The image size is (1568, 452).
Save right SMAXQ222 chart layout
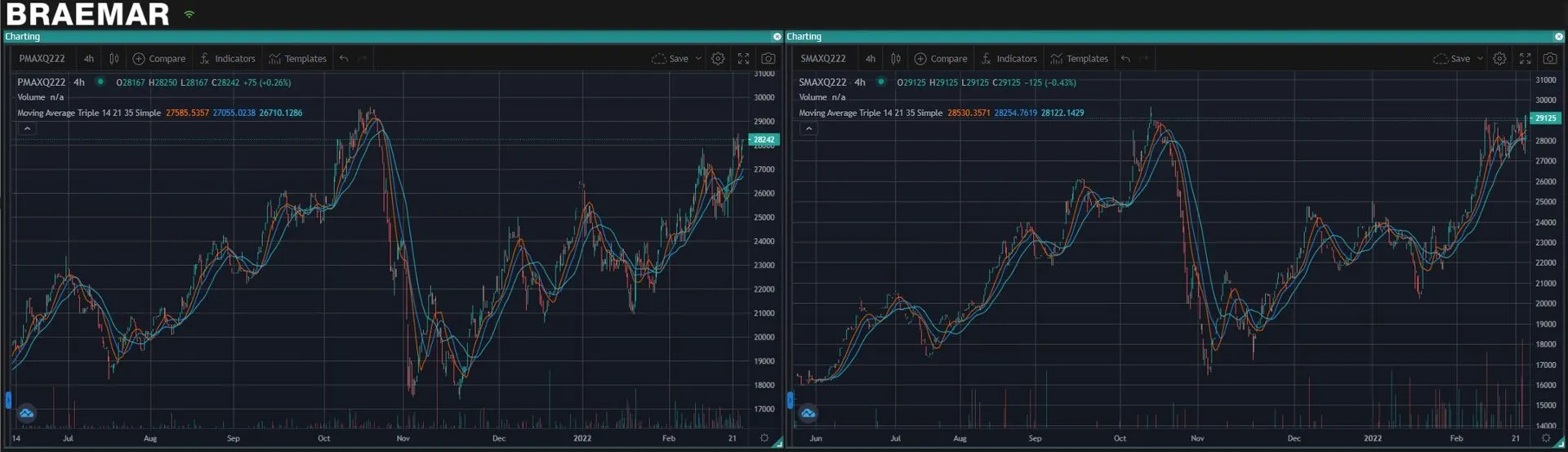click(x=1452, y=59)
